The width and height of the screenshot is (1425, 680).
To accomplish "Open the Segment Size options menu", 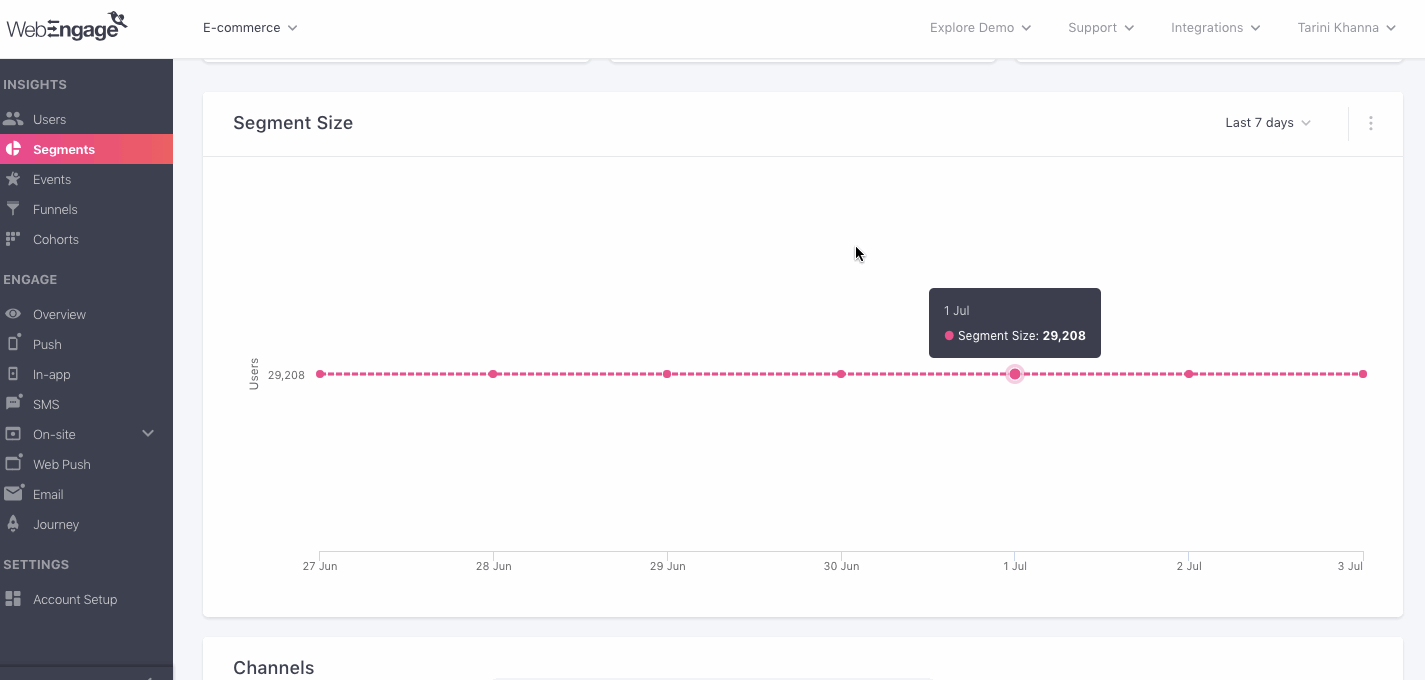I will (x=1371, y=122).
